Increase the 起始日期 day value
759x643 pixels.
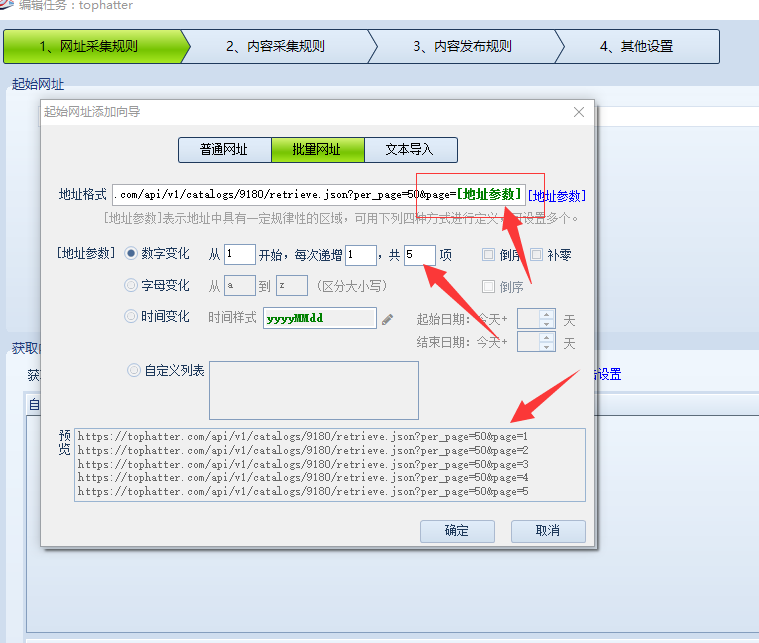[x=546, y=314]
